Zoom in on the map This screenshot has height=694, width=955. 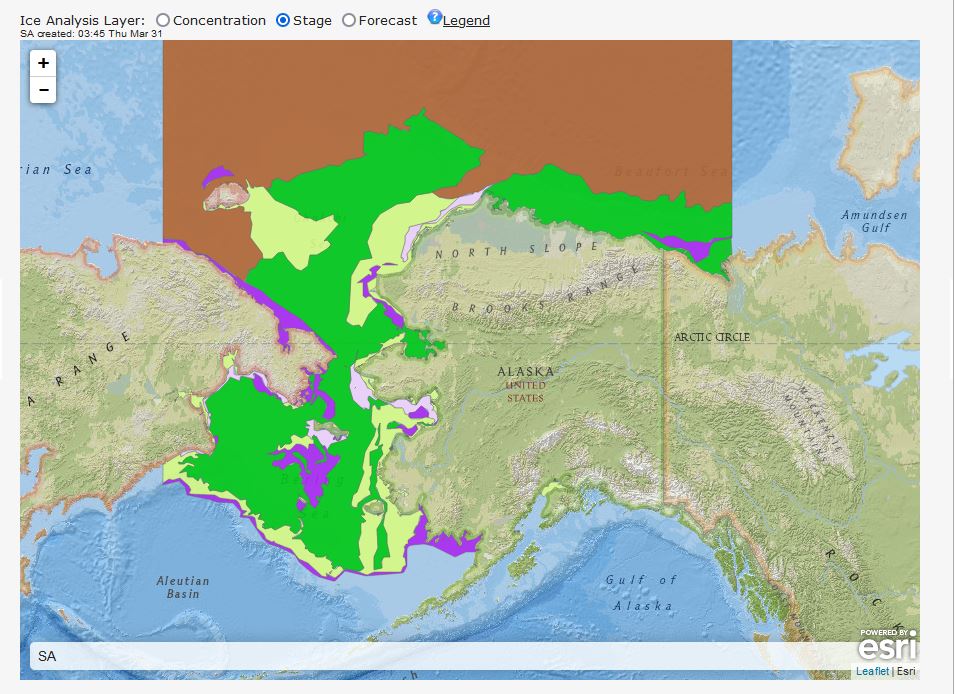click(43, 63)
